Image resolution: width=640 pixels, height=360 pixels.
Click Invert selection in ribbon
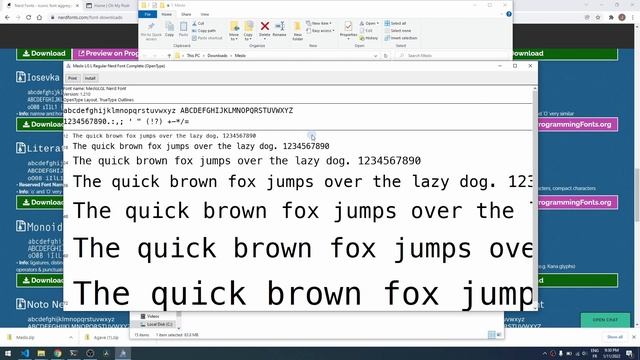[x=400, y=38]
